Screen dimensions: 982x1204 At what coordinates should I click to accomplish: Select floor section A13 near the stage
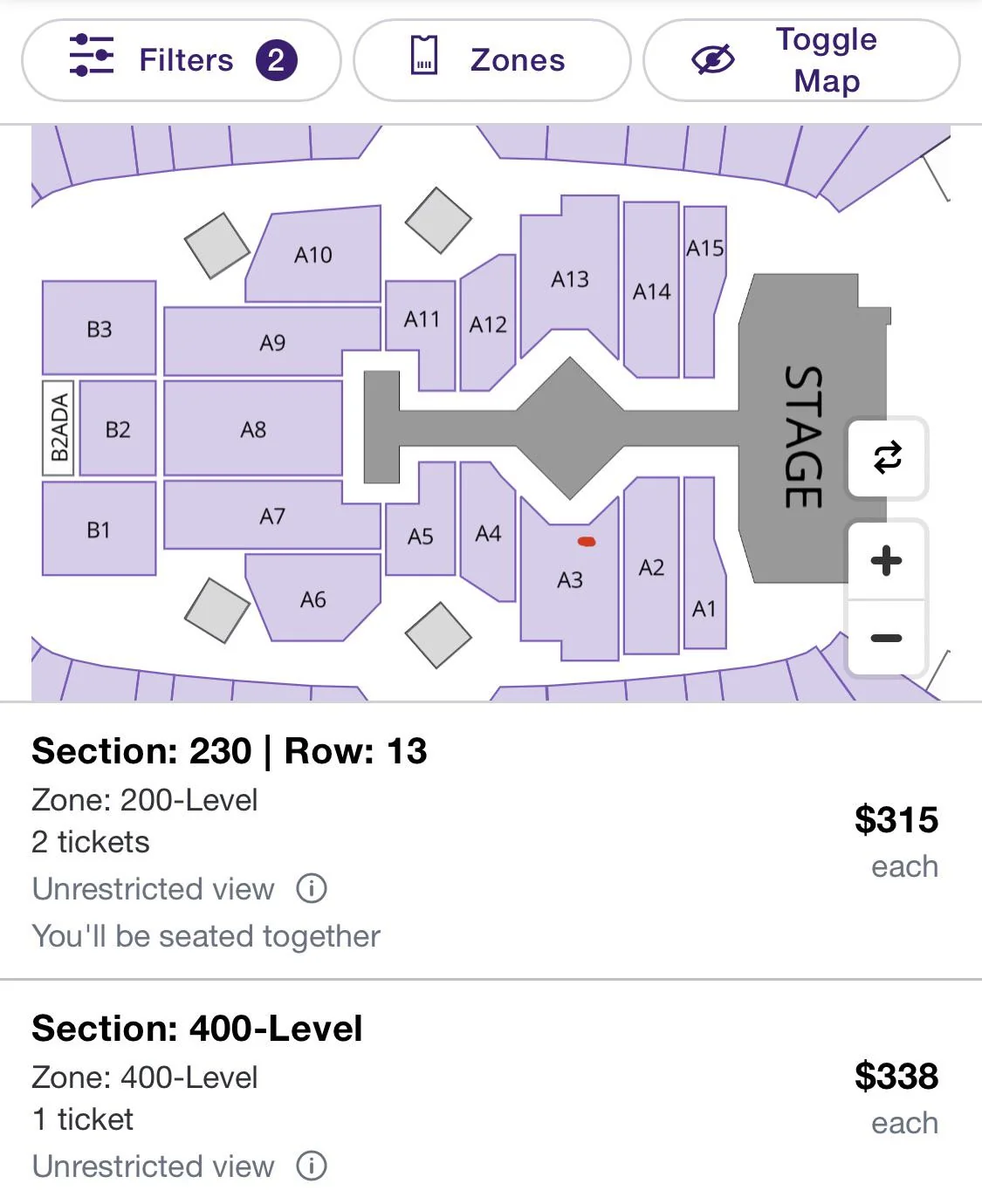click(x=569, y=279)
